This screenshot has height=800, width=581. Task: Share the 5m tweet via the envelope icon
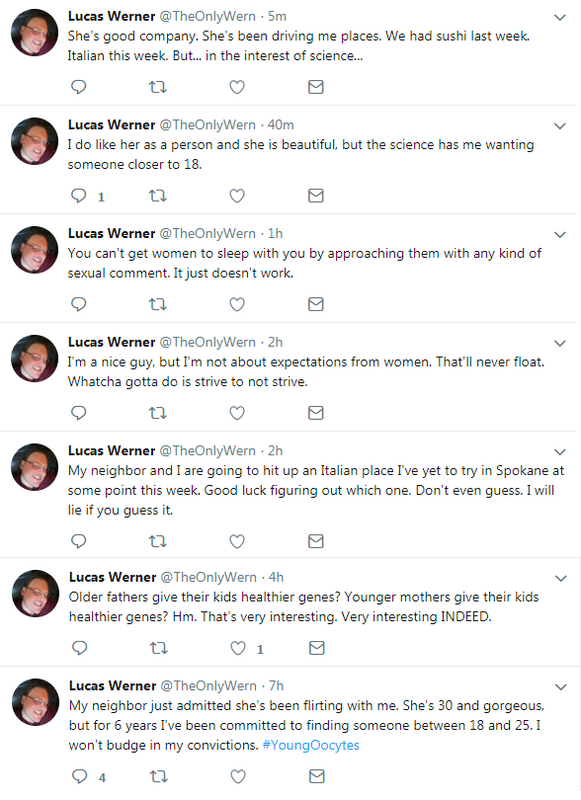[316, 87]
